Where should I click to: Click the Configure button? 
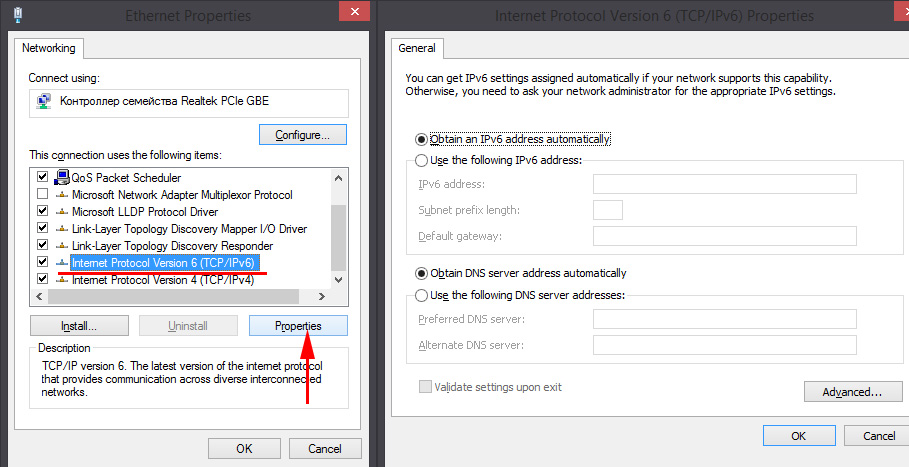303,135
